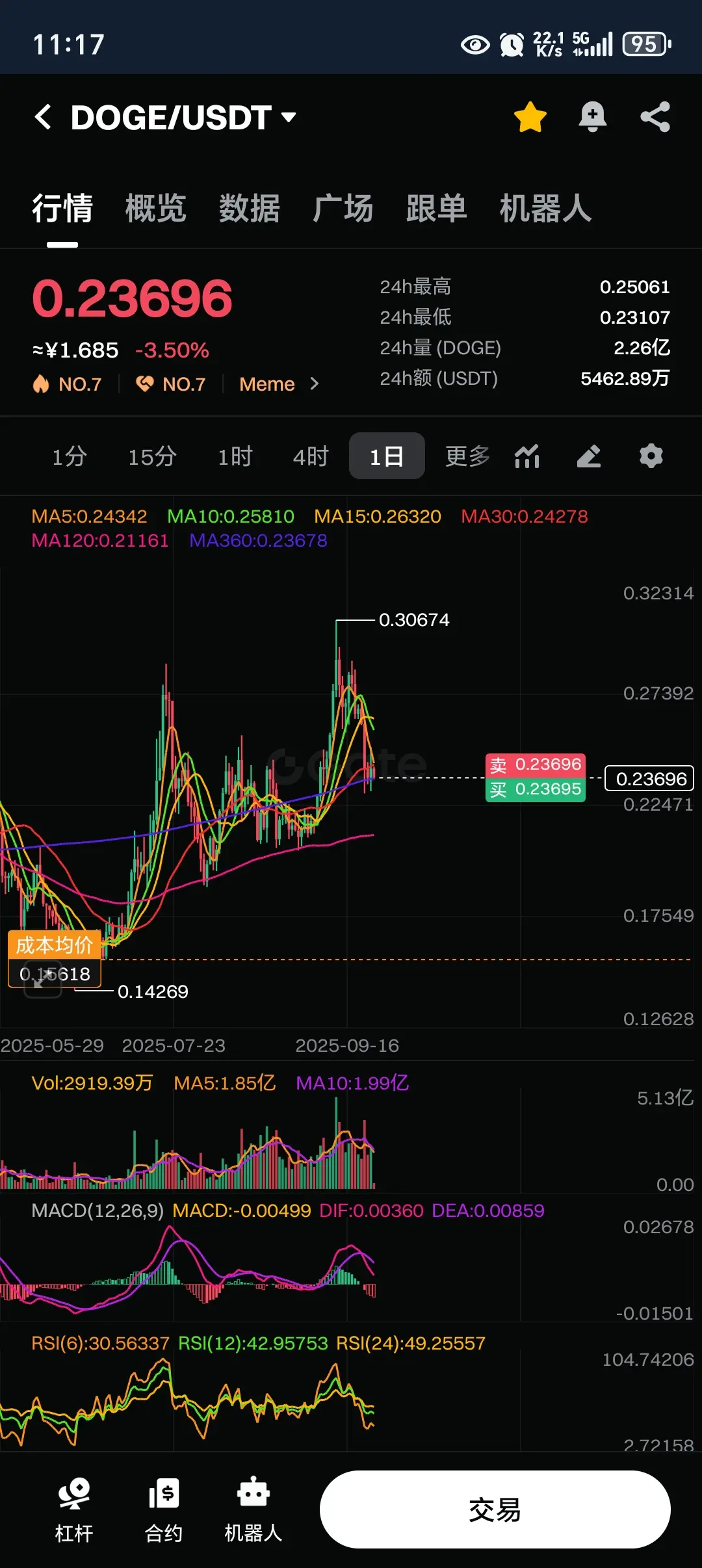
Task: Select the 1分 chart interval
Action: click(x=70, y=456)
